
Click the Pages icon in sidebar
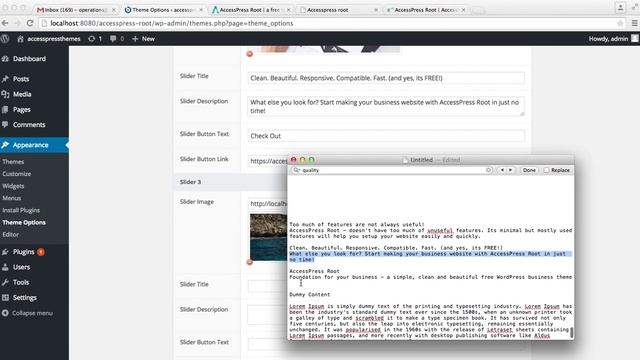[5, 109]
